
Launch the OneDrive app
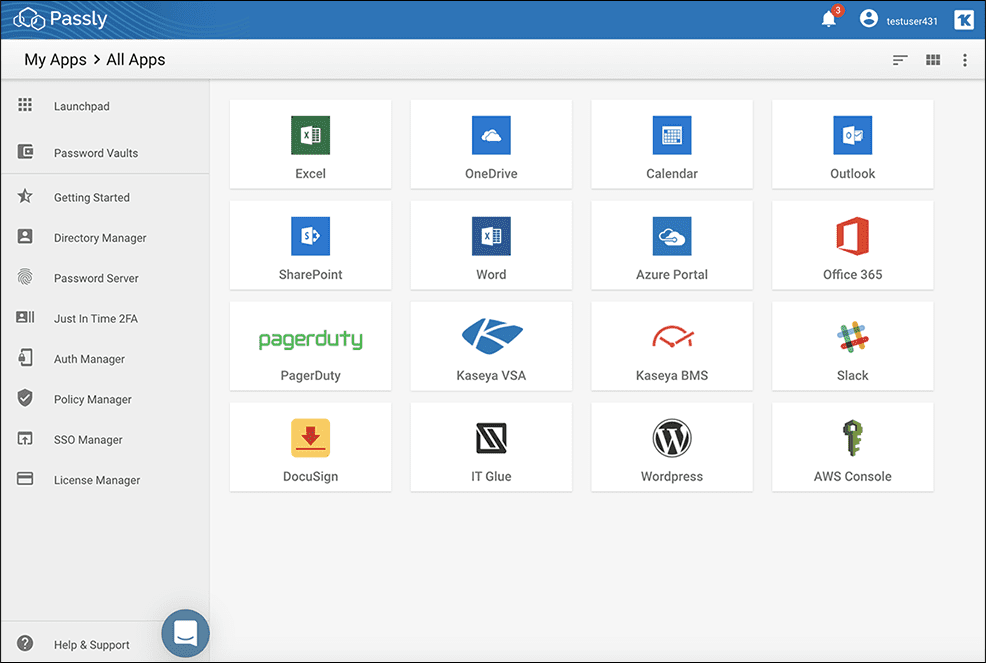coord(491,144)
